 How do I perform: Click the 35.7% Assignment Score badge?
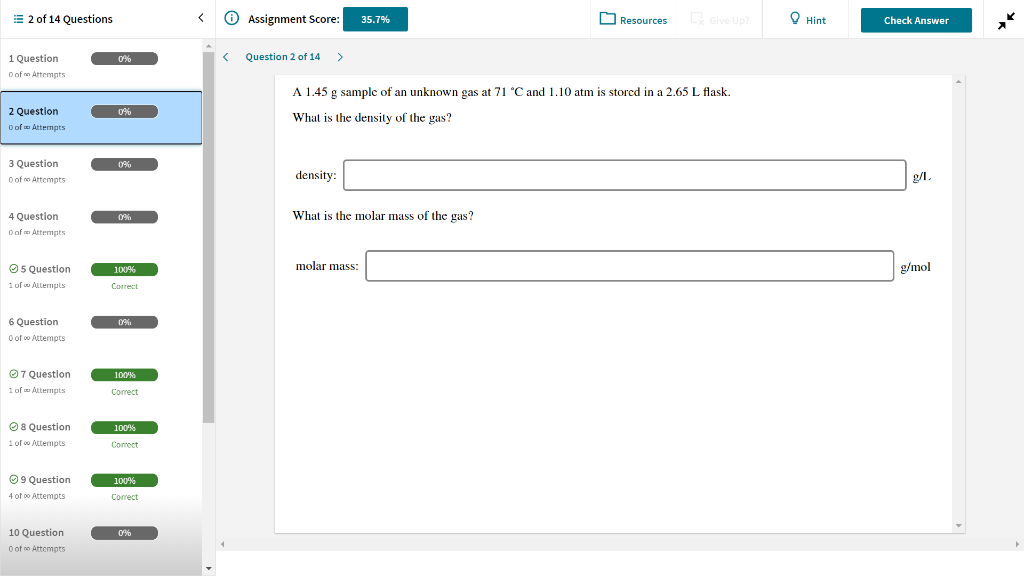pyautogui.click(x=375, y=18)
